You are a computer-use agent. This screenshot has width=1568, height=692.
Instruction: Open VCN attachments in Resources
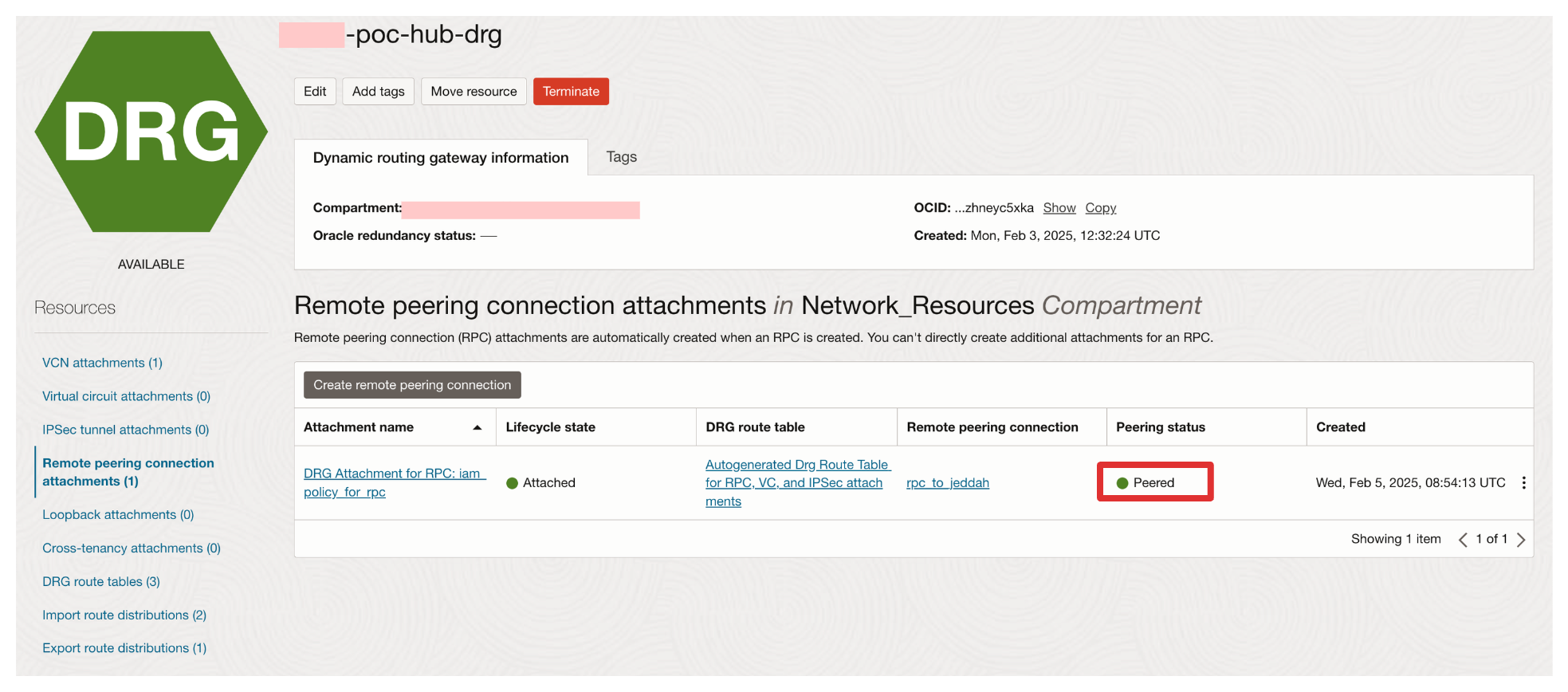click(102, 363)
